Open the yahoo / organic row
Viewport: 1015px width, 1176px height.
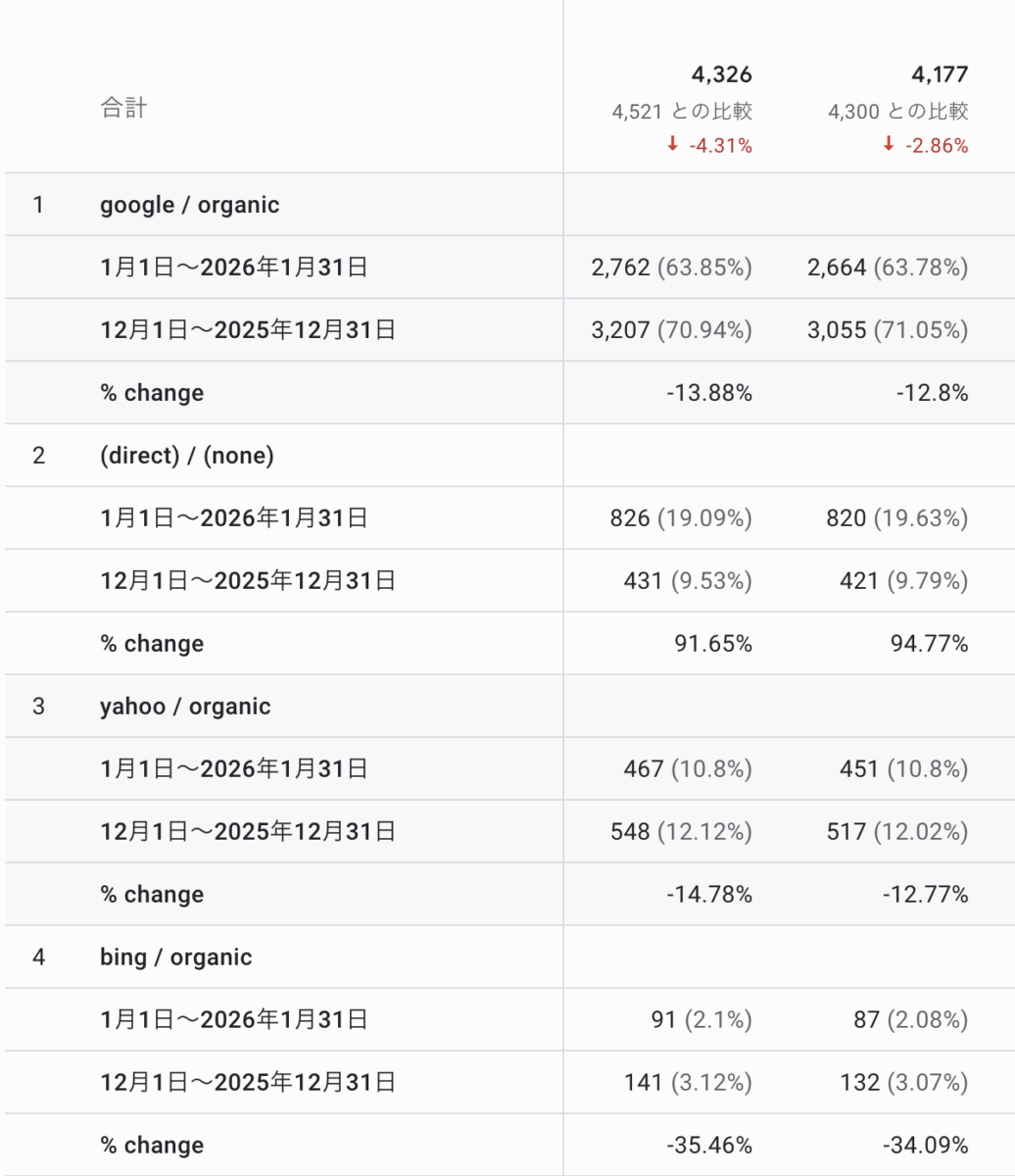pos(184,707)
